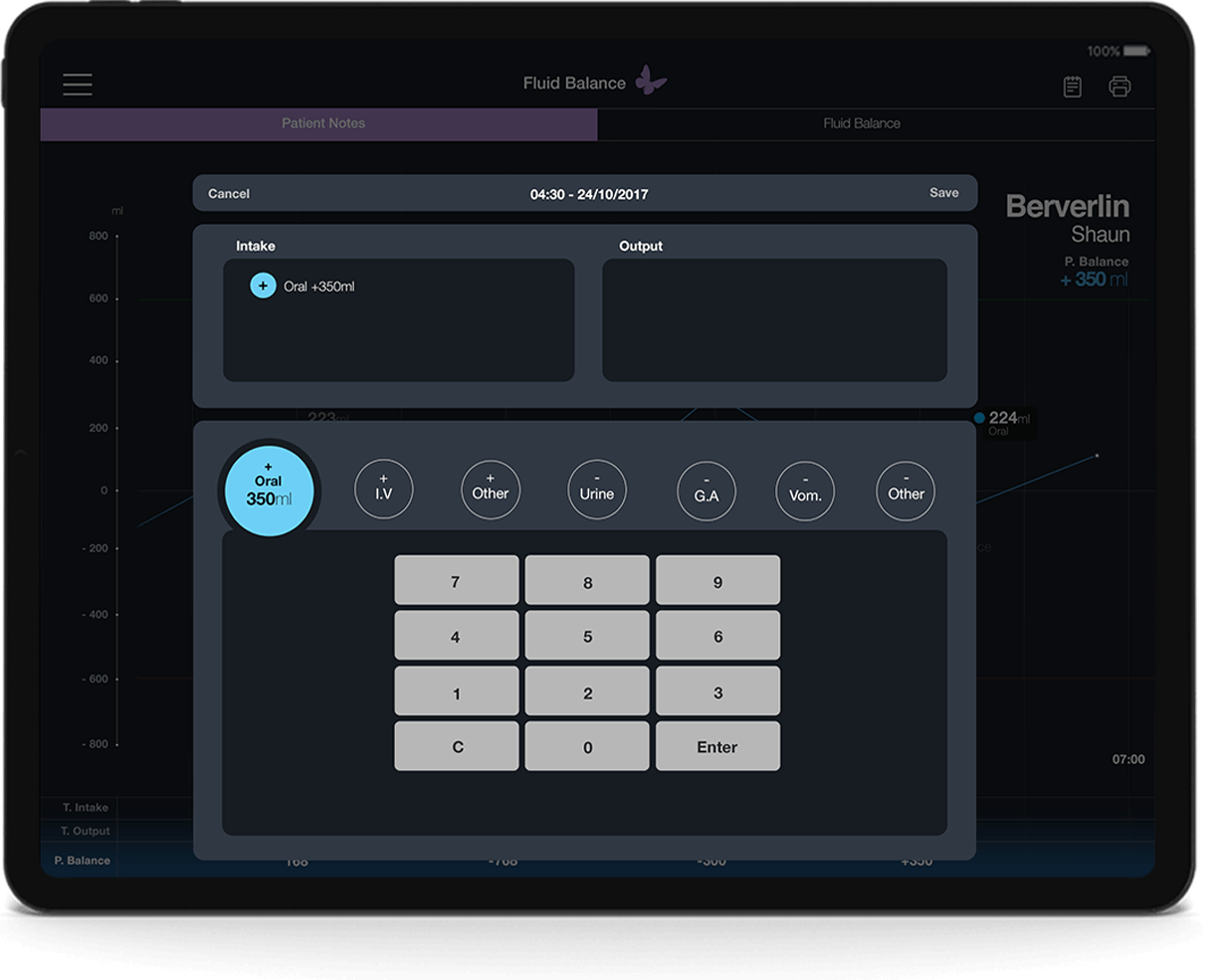Viewport: 1211px width, 980px height.
Task: Select the Oral 350ml intake circle
Action: click(x=269, y=490)
